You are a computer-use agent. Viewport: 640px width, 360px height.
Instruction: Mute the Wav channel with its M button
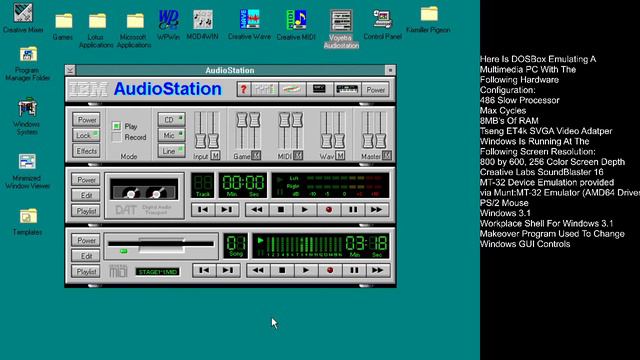[340, 156]
